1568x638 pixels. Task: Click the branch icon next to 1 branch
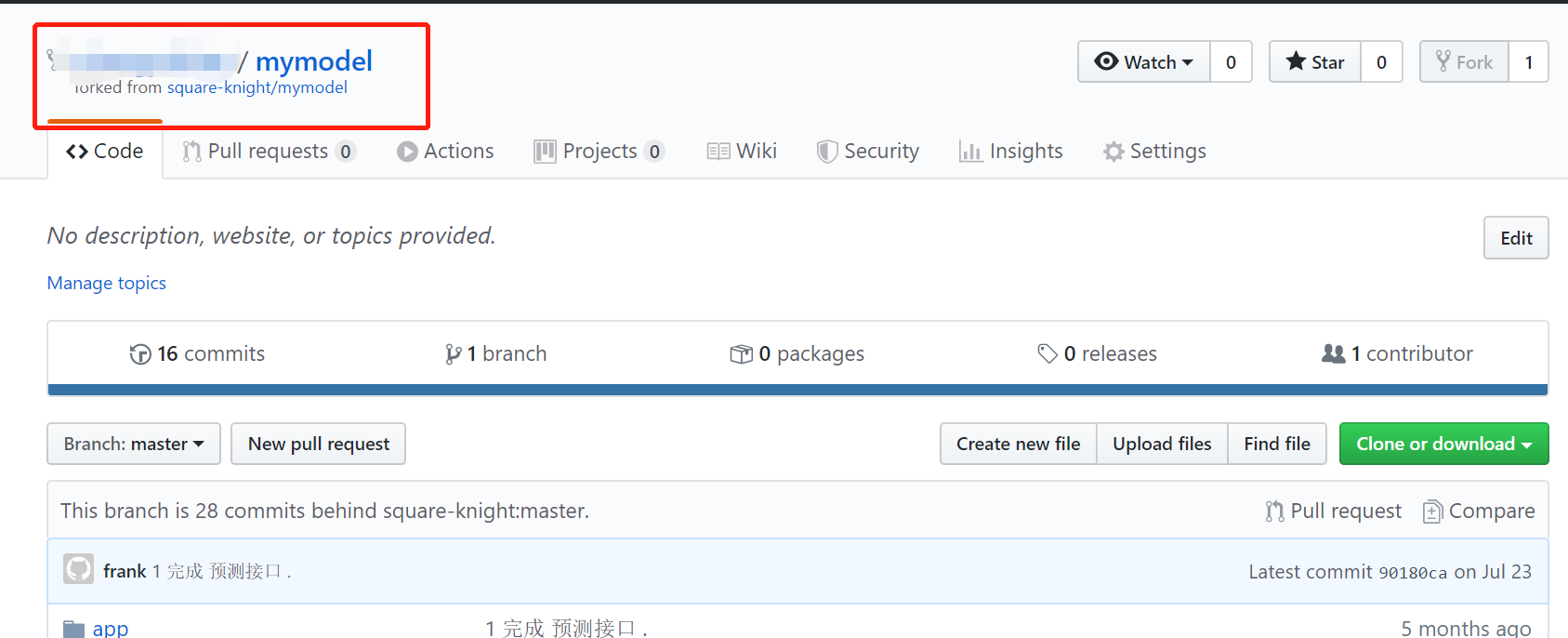click(x=453, y=354)
